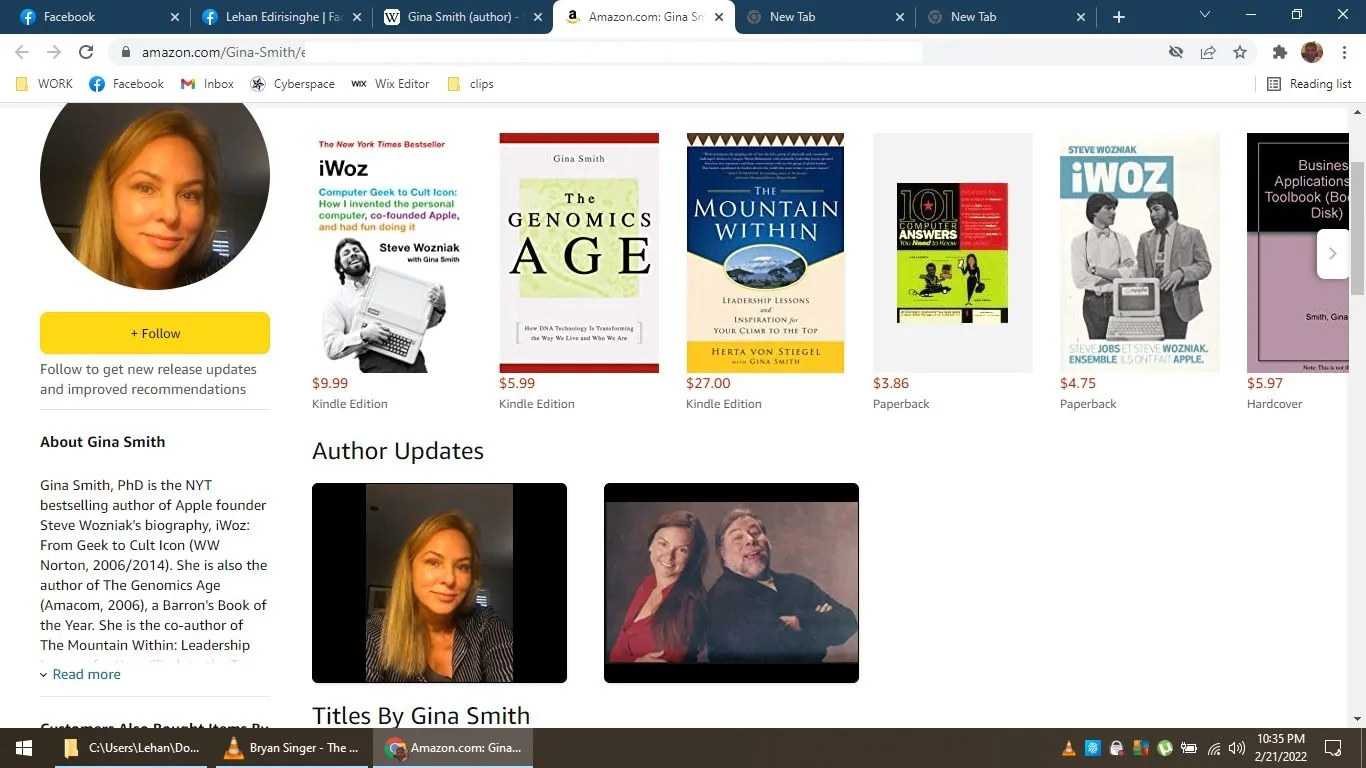This screenshot has width=1366, height=768.
Task: Open the Cyberspace bookmark
Action: [x=292, y=84]
